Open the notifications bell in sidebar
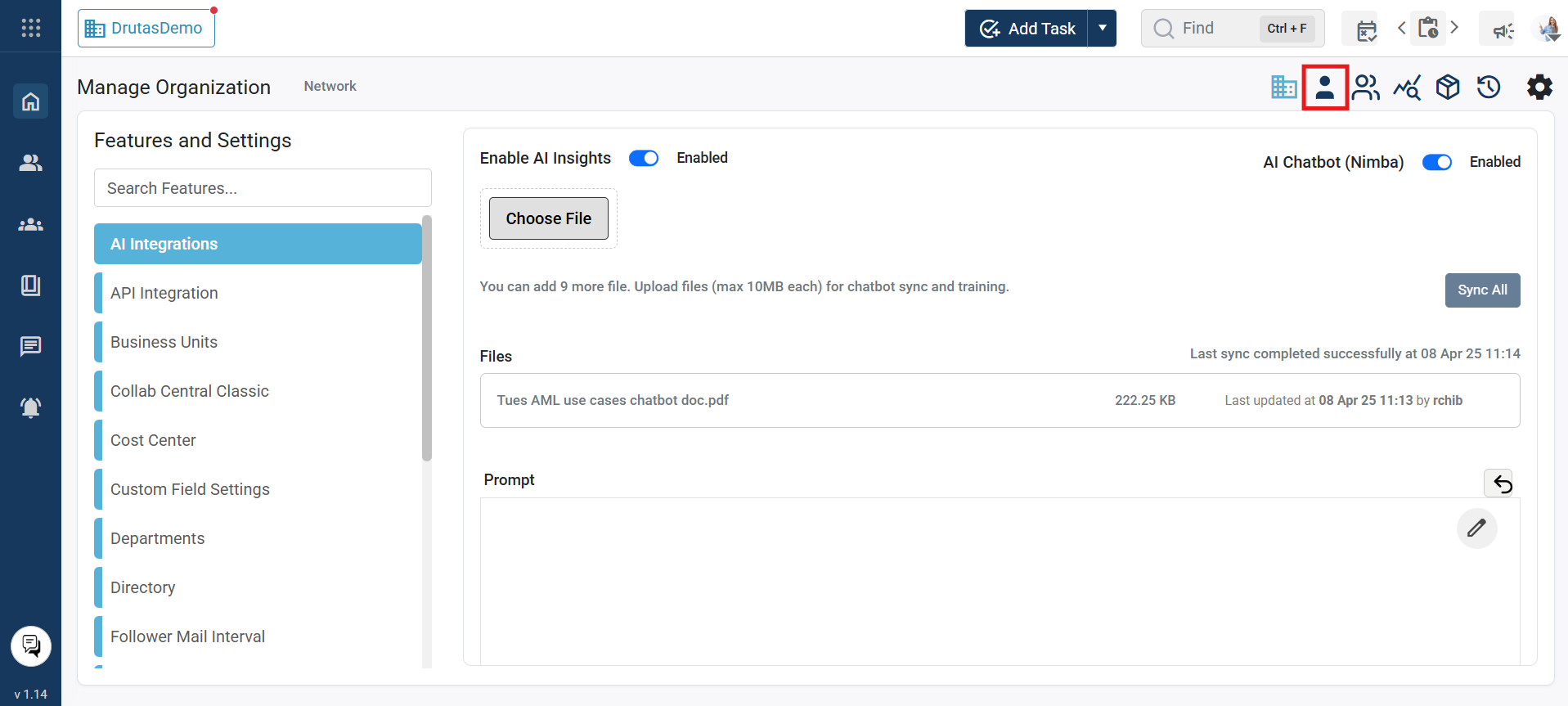Viewport: 1568px width, 706px height. coord(31,407)
